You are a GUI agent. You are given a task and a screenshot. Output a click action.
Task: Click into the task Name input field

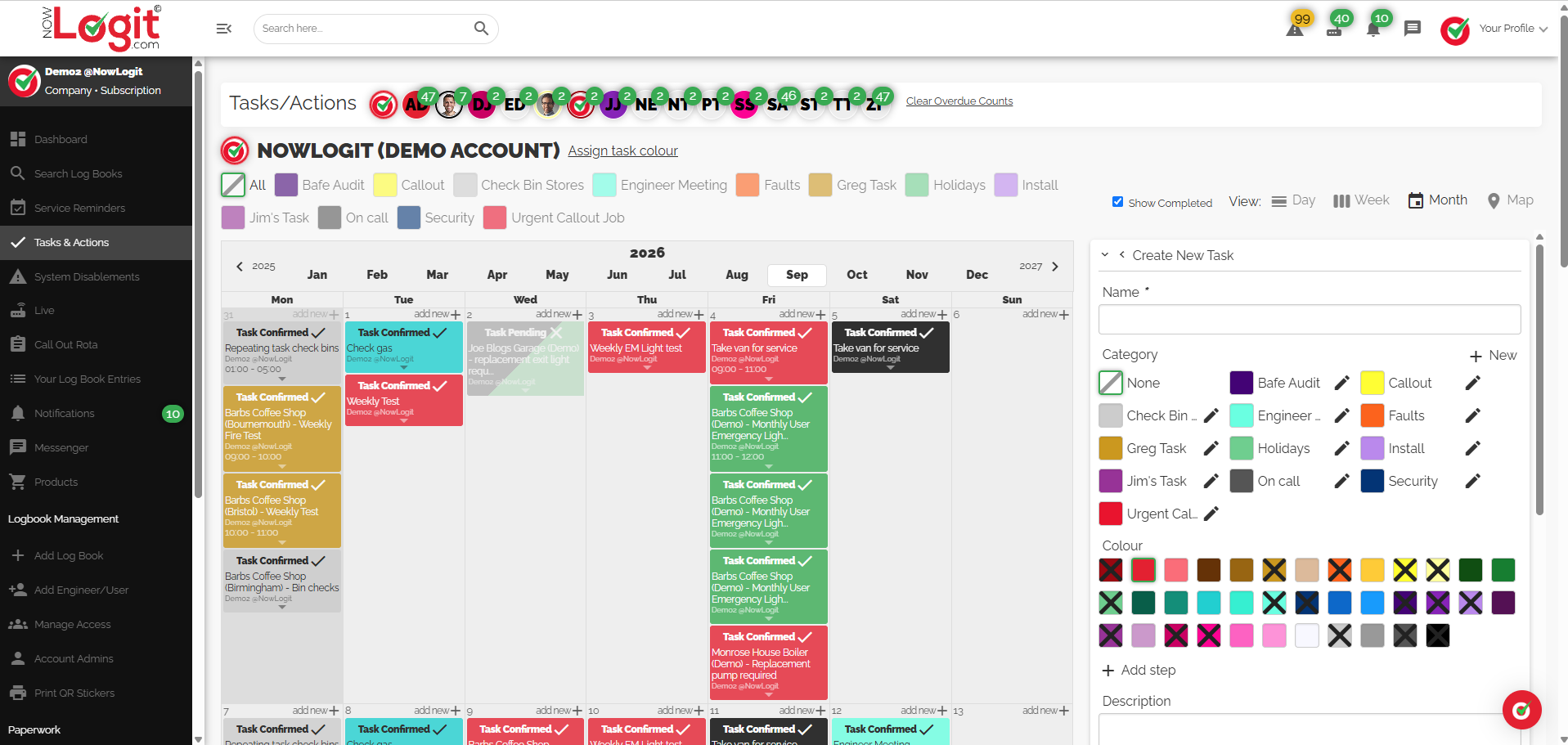coord(1310,319)
